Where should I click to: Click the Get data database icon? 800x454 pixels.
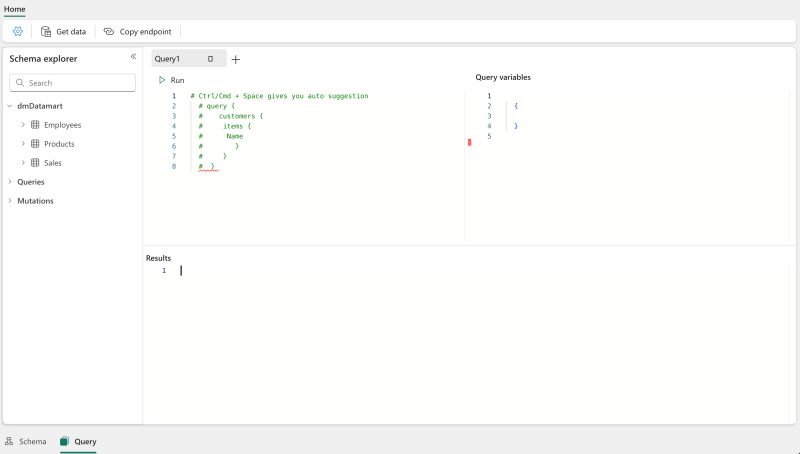[46, 32]
